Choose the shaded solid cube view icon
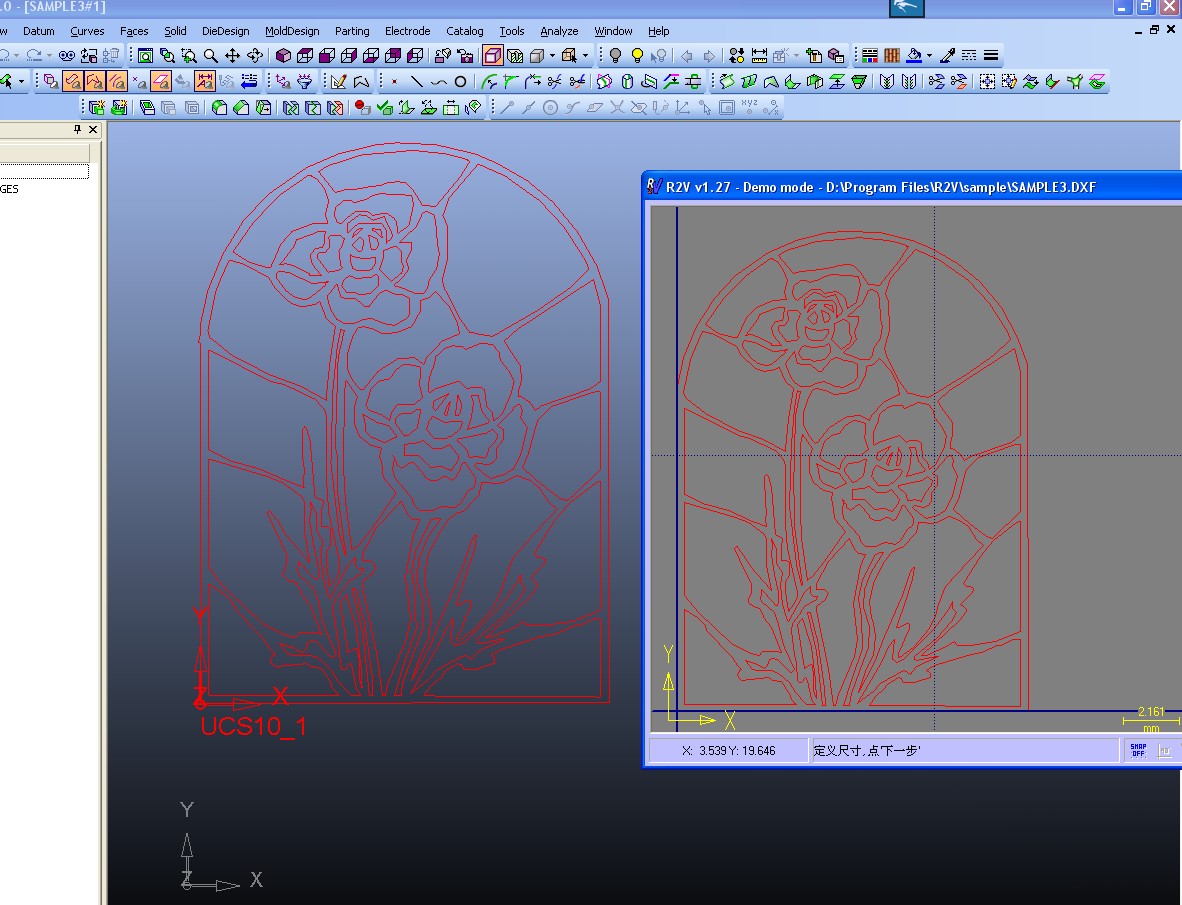 point(283,56)
